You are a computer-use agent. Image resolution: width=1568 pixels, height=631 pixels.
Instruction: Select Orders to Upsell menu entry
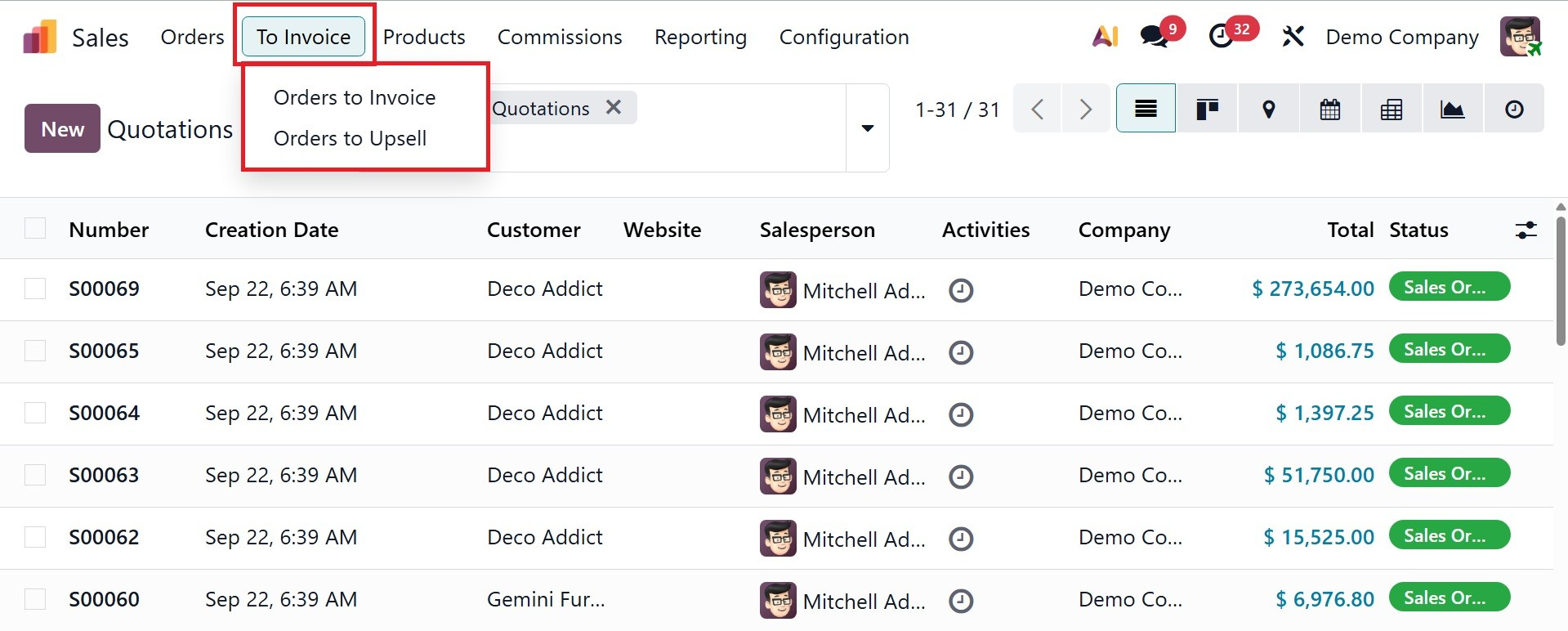pyautogui.click(x=350, y=138)
